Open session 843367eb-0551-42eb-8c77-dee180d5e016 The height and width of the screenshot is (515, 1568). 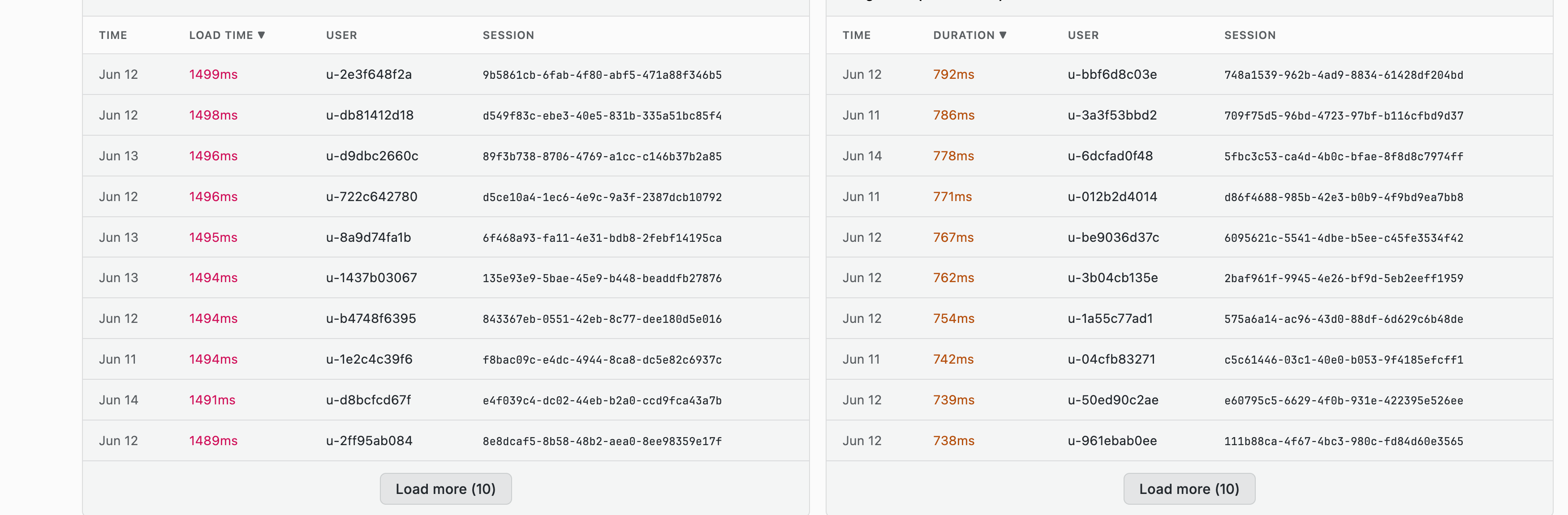click(602, 319)
